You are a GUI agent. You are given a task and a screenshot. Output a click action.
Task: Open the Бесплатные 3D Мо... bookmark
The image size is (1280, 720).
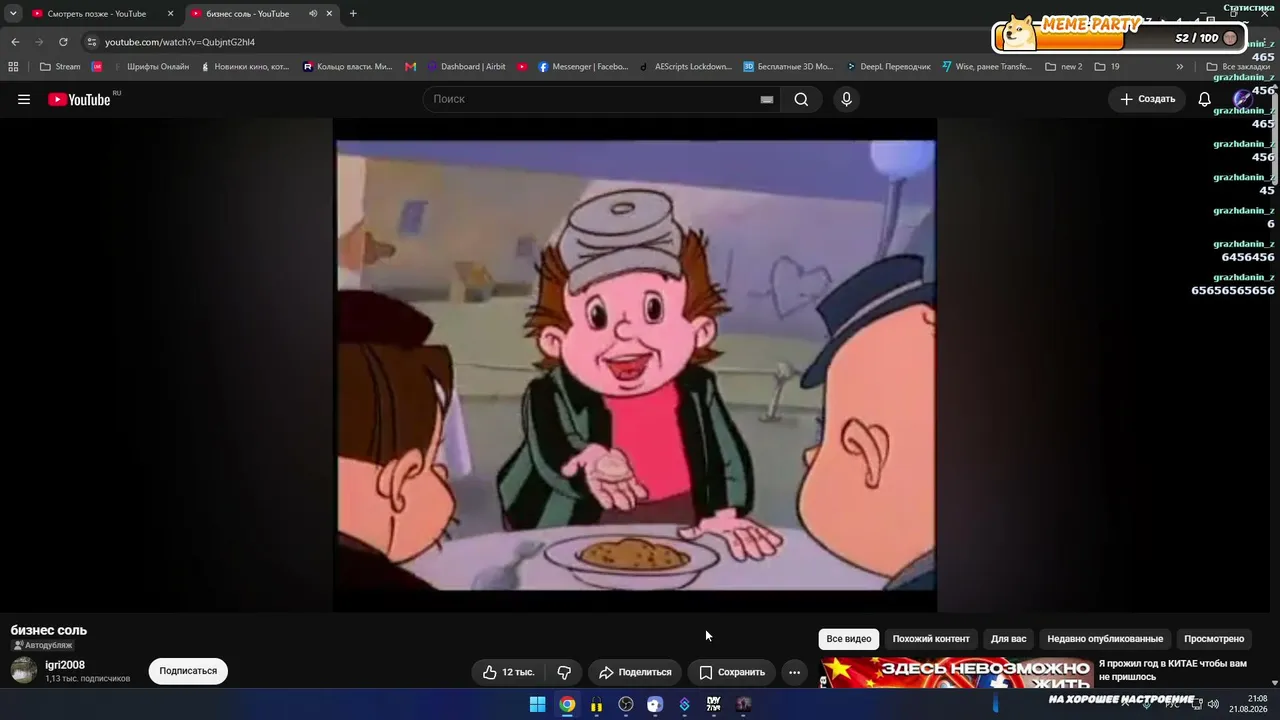pyautogui.click(x=788, y=67)
